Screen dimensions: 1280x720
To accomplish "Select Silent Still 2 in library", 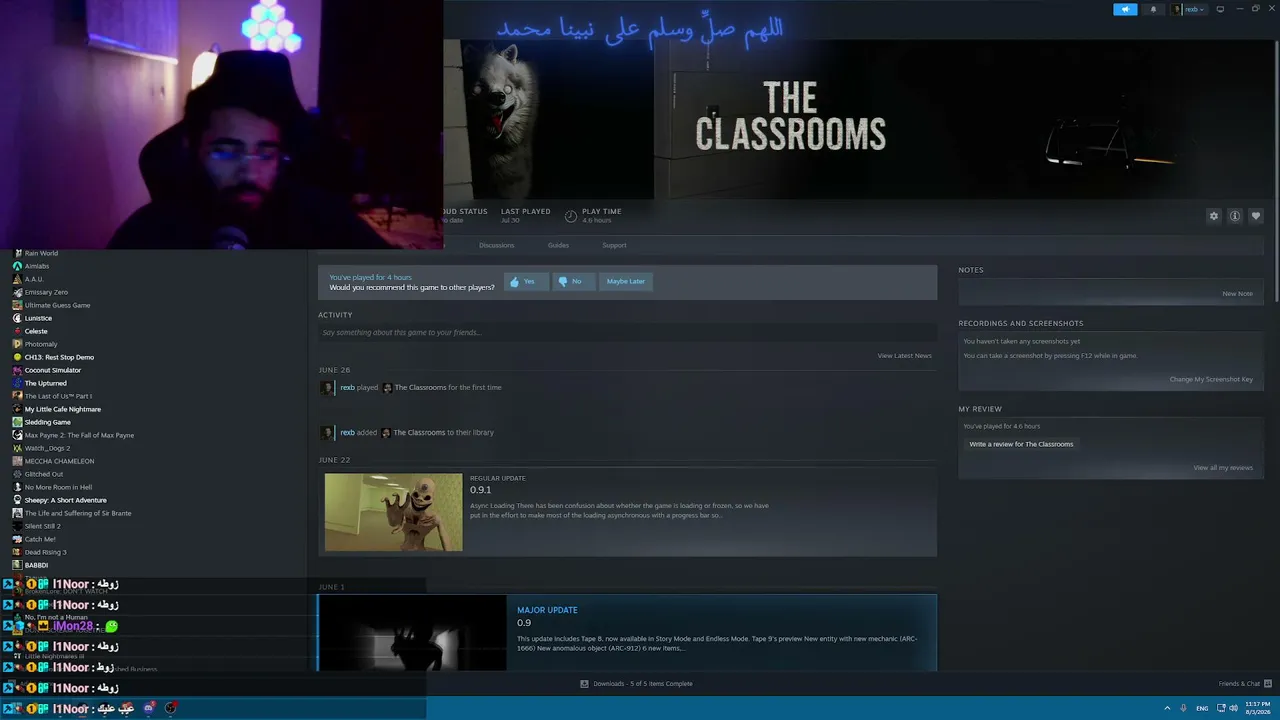I will [42, 527].
